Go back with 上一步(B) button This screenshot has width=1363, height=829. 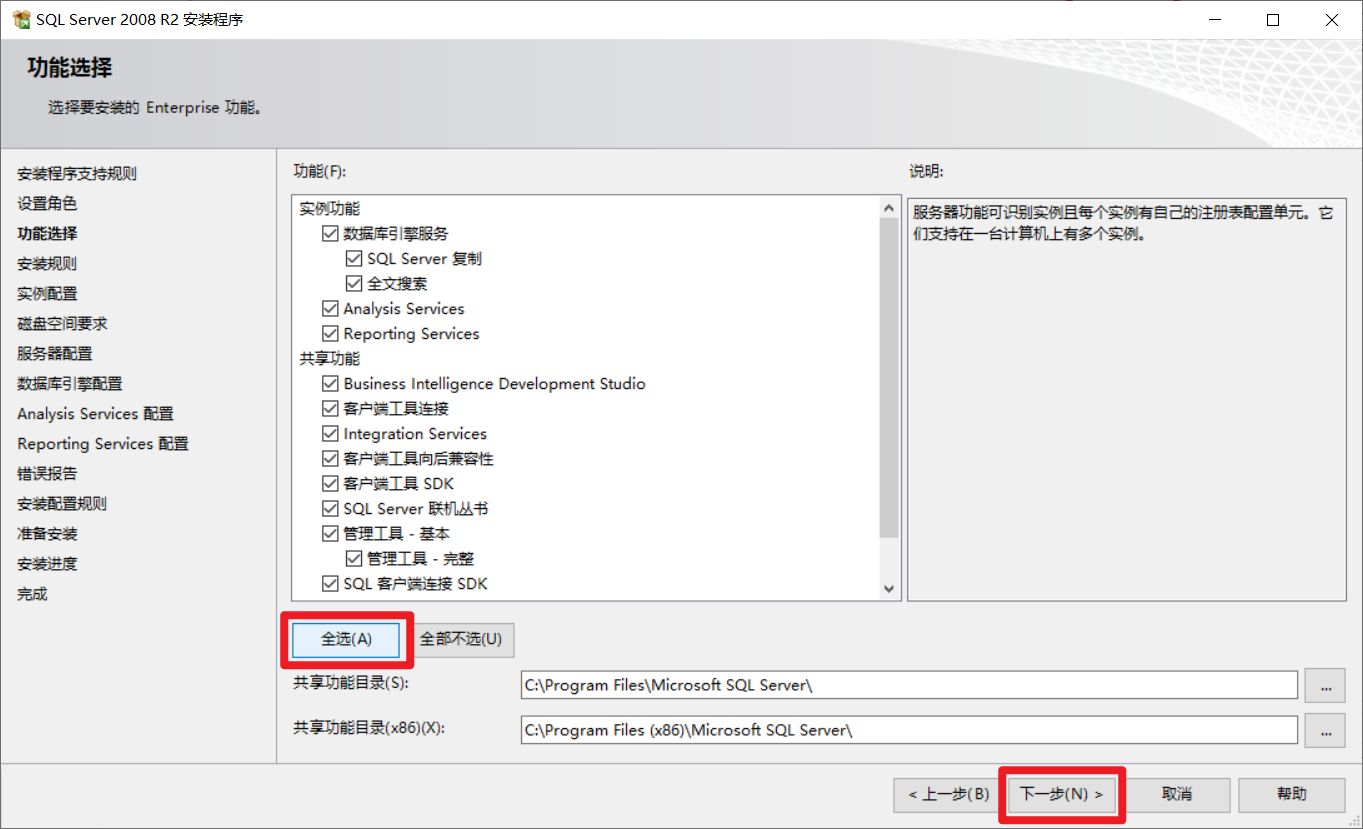click(948, 794)
